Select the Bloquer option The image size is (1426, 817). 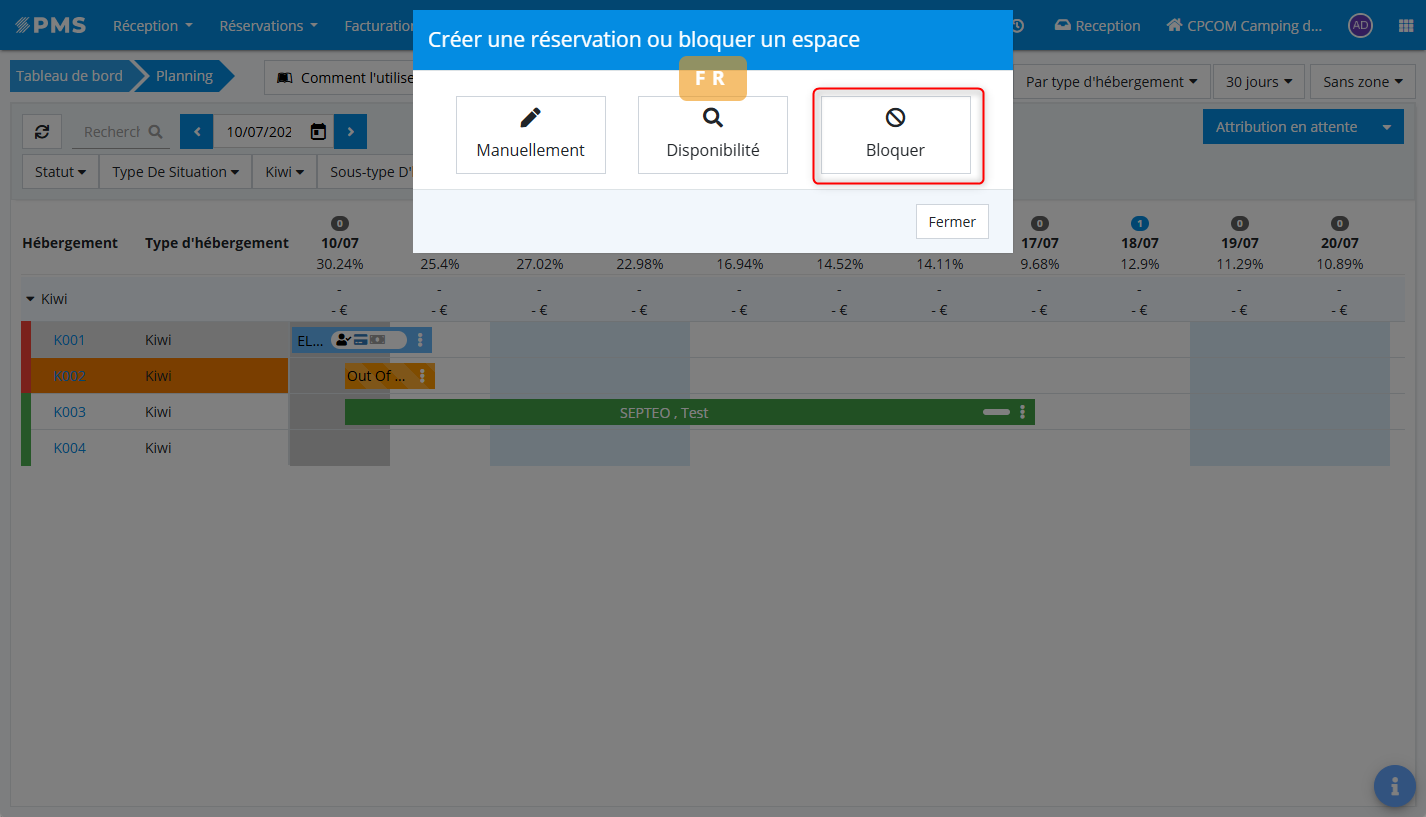[x=895, y=135]
